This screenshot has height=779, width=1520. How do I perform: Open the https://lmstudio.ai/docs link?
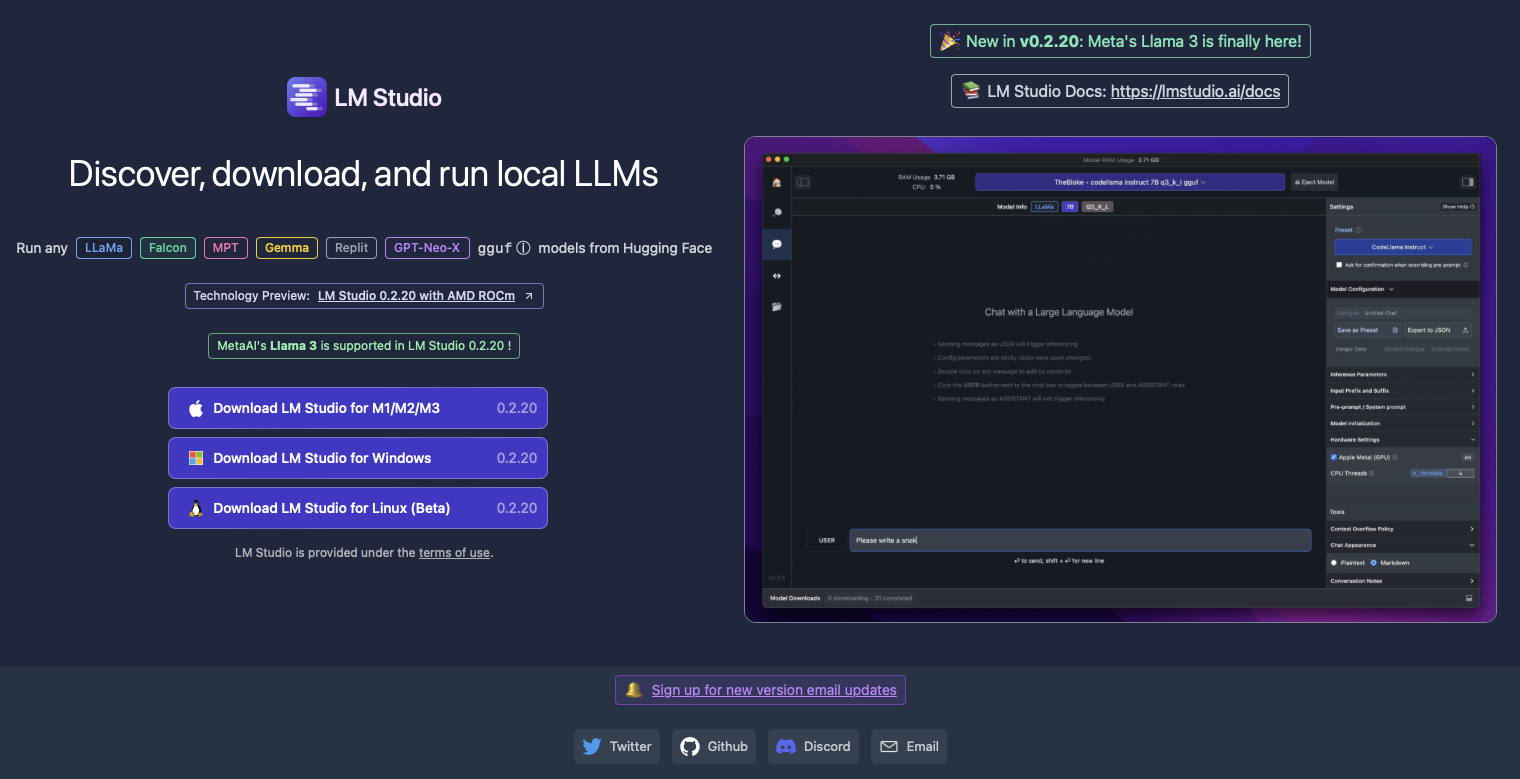point(1195,91)
